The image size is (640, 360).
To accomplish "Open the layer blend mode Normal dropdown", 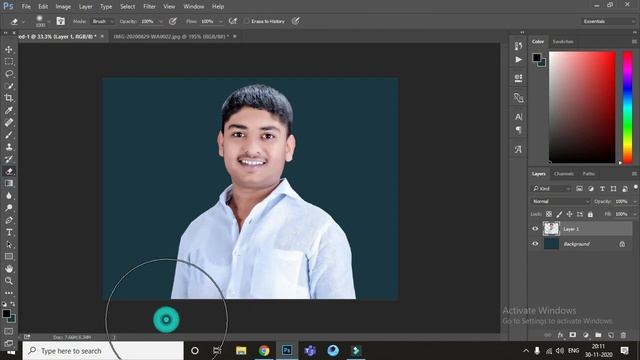I will point(561,201).
